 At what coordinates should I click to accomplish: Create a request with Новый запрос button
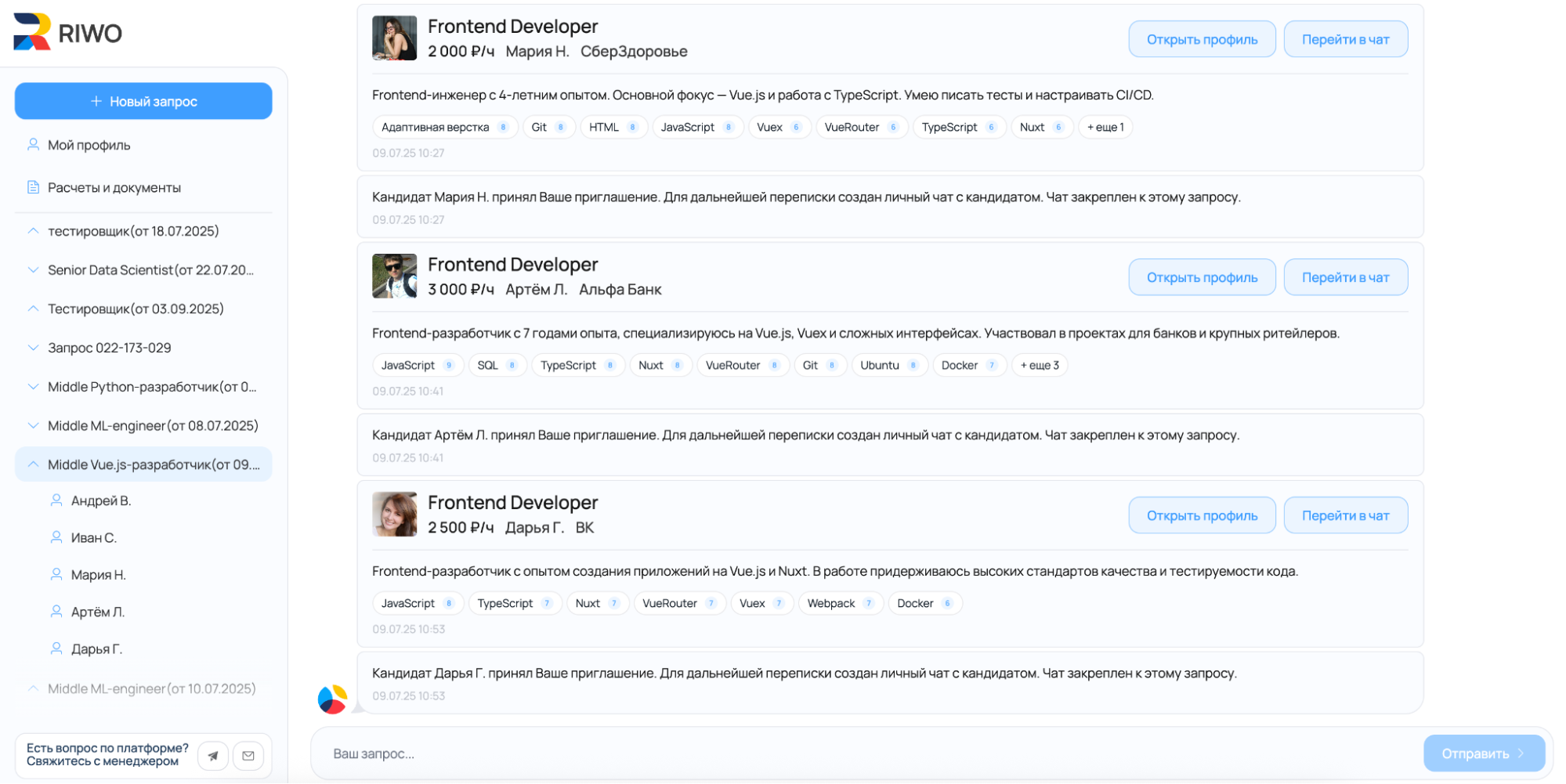pos(143,101)
